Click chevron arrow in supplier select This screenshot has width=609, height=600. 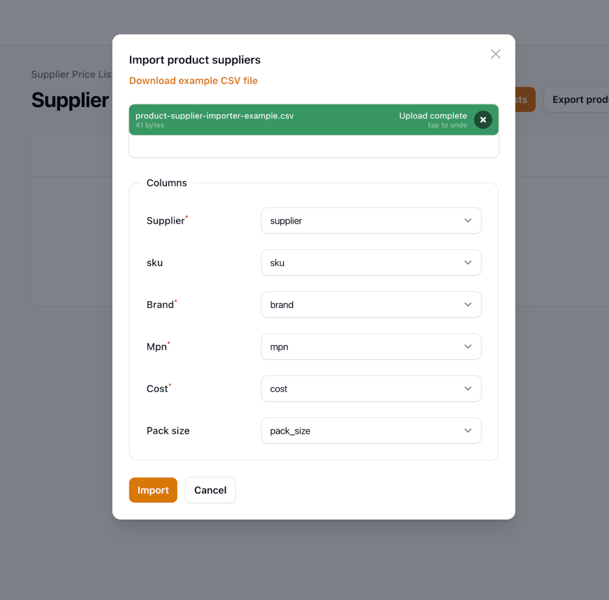(468, 221)
